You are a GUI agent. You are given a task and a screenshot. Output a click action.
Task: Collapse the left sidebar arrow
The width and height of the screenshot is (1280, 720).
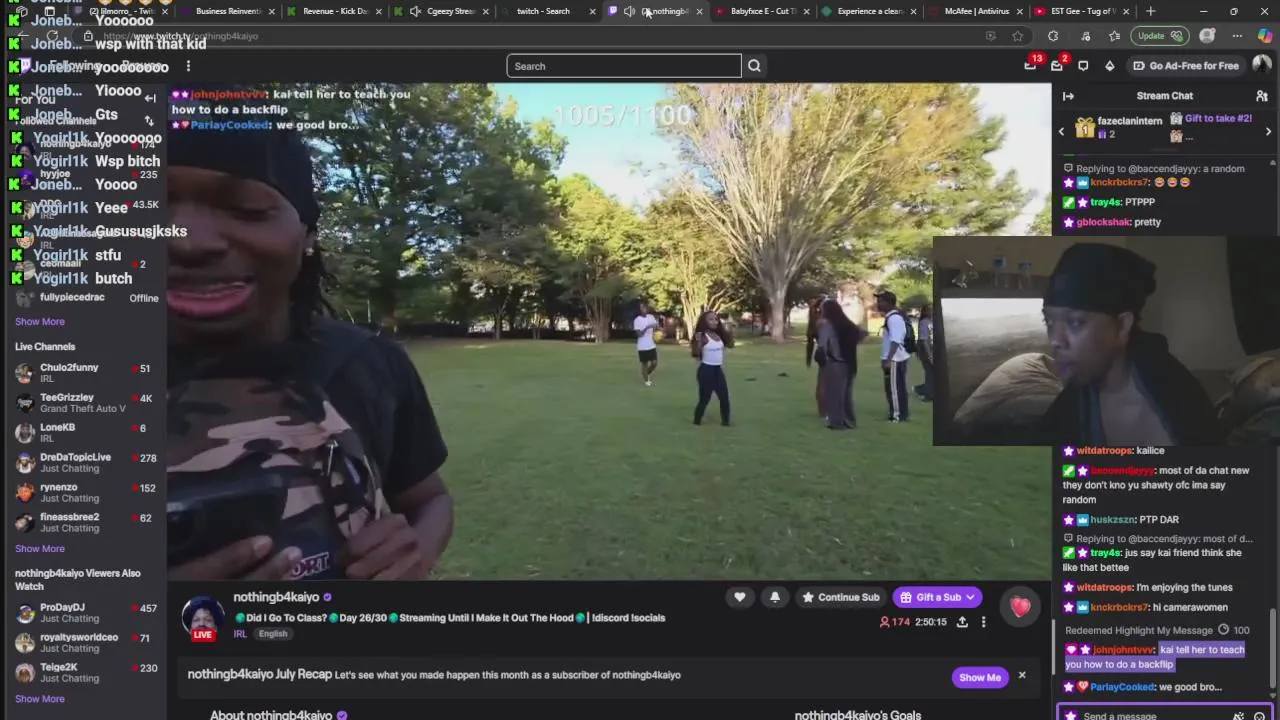click(150, 98)
